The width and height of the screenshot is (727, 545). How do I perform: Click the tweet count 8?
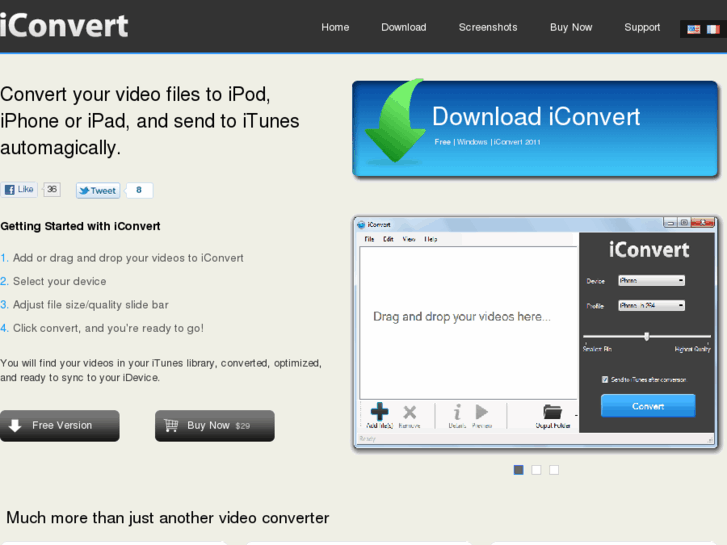[x=139, y=190]
